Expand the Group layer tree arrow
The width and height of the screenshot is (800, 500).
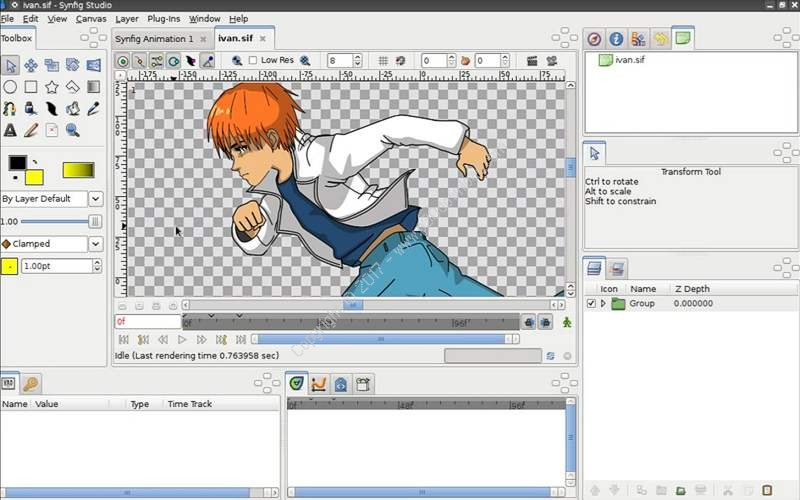click(603, 303)
